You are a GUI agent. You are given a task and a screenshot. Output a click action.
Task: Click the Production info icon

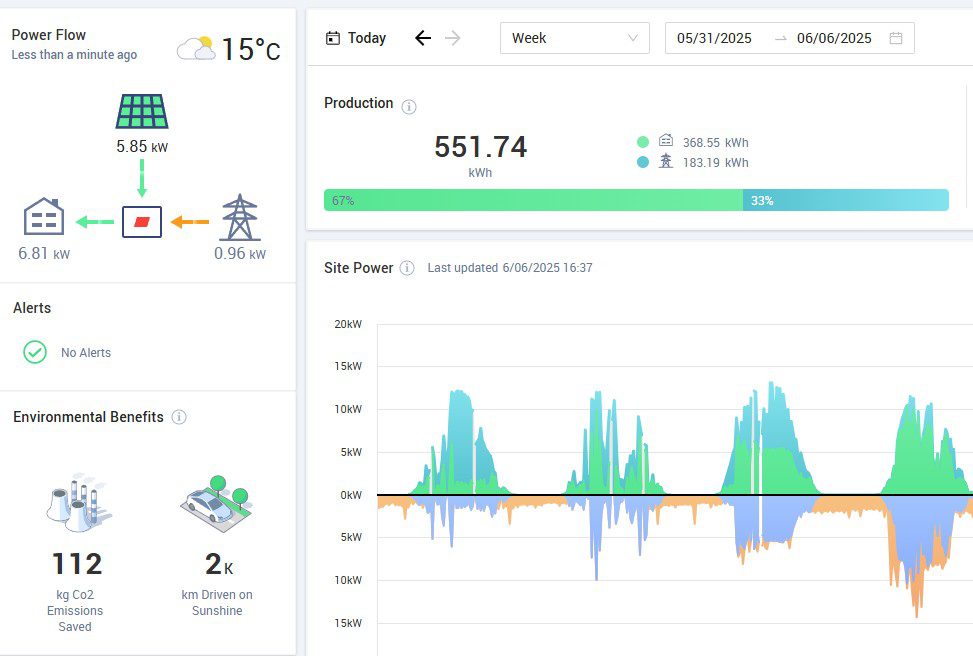(x=409, y=106)
